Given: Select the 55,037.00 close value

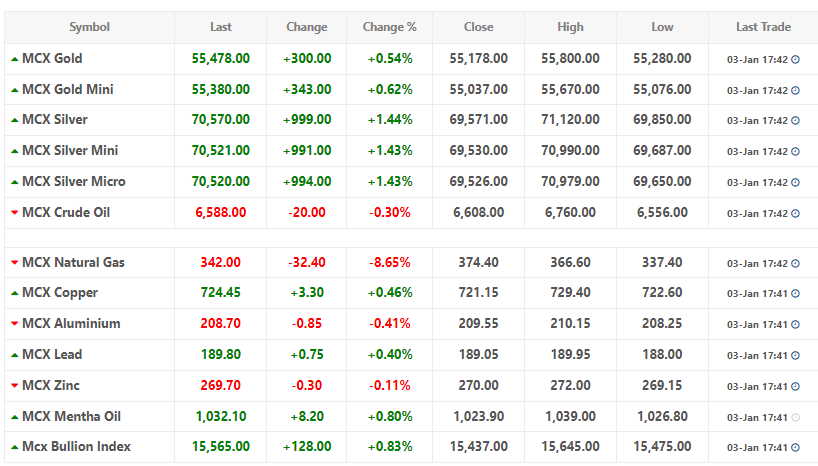Looking at the screenshot, I should click(478, 89).
